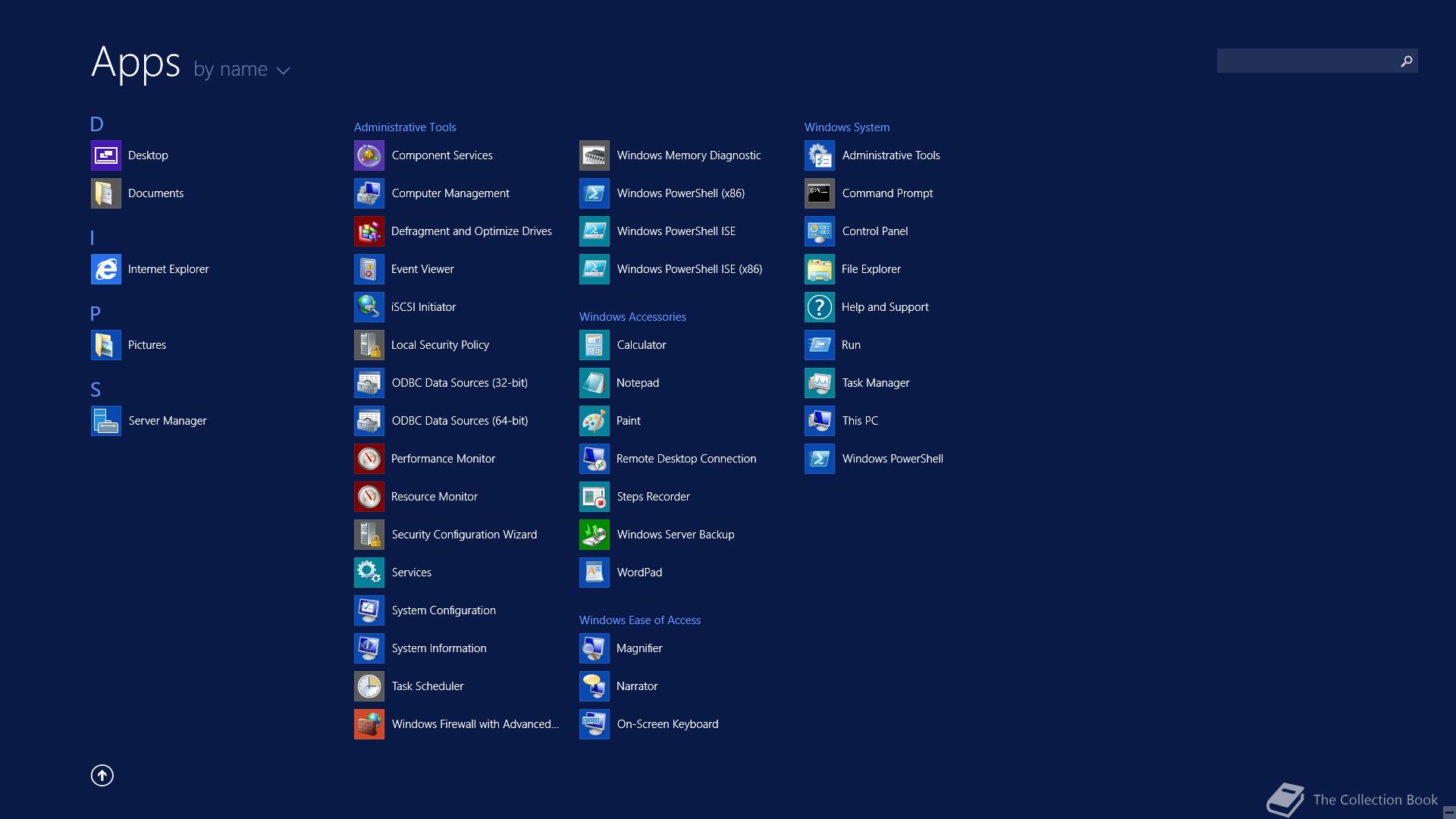Open Documents folder icon
The image size is (1456, 819).
coord(106,193)
